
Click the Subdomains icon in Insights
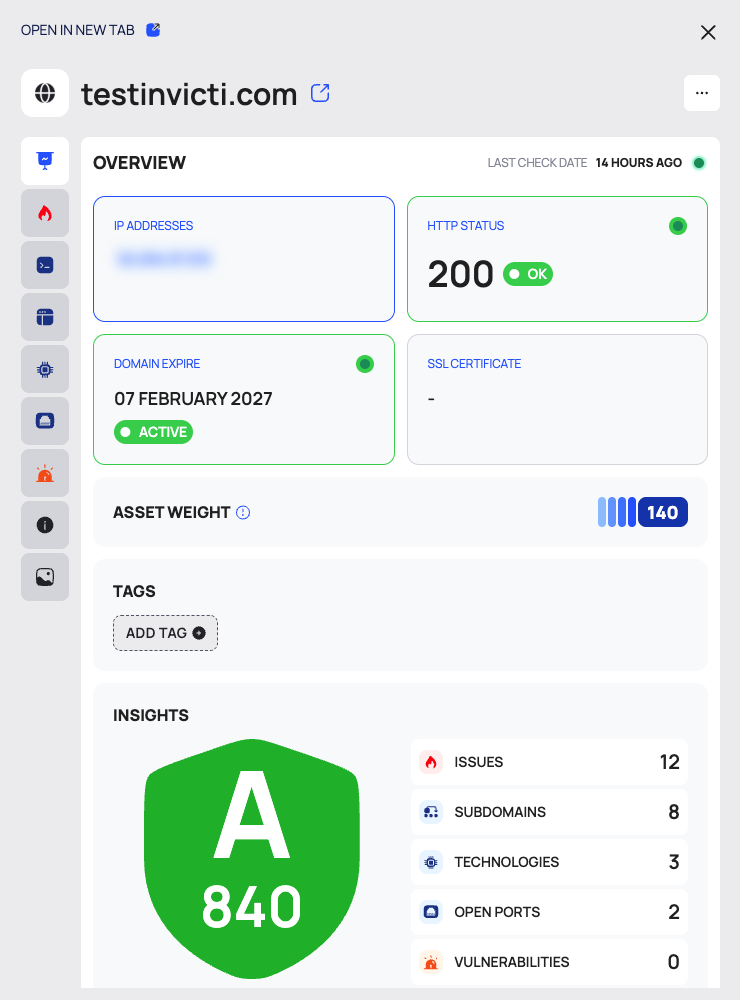431,812
